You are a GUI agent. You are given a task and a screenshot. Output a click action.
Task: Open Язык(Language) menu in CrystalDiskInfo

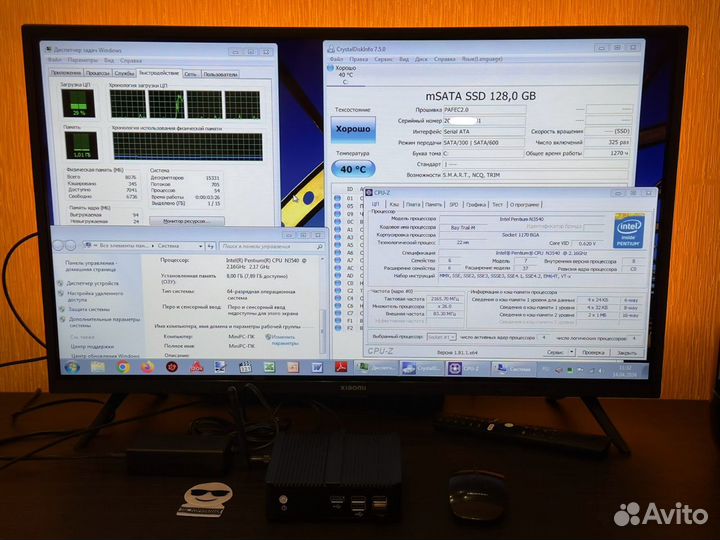click(482, 59)
